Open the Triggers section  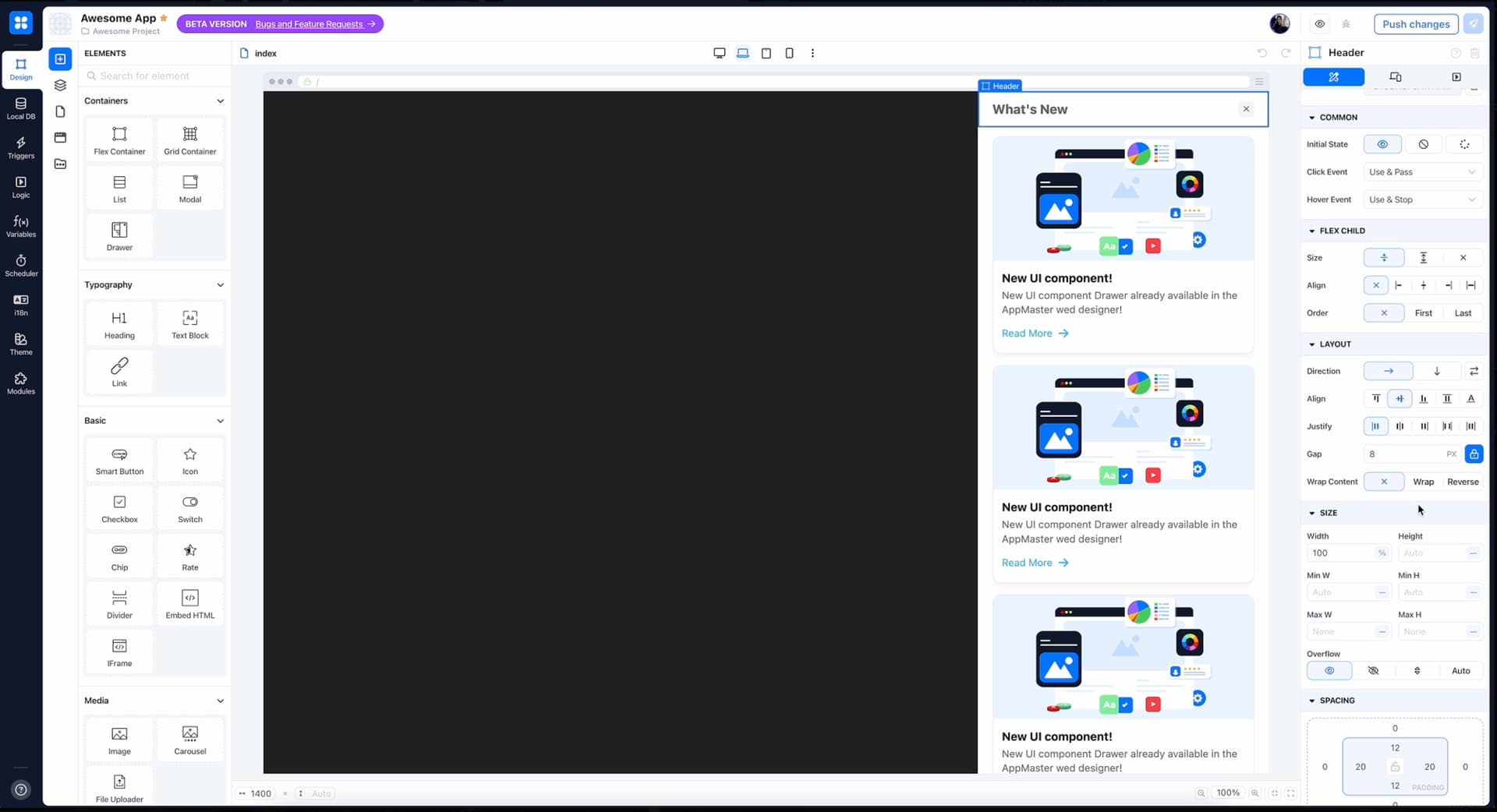click(21, 147)
